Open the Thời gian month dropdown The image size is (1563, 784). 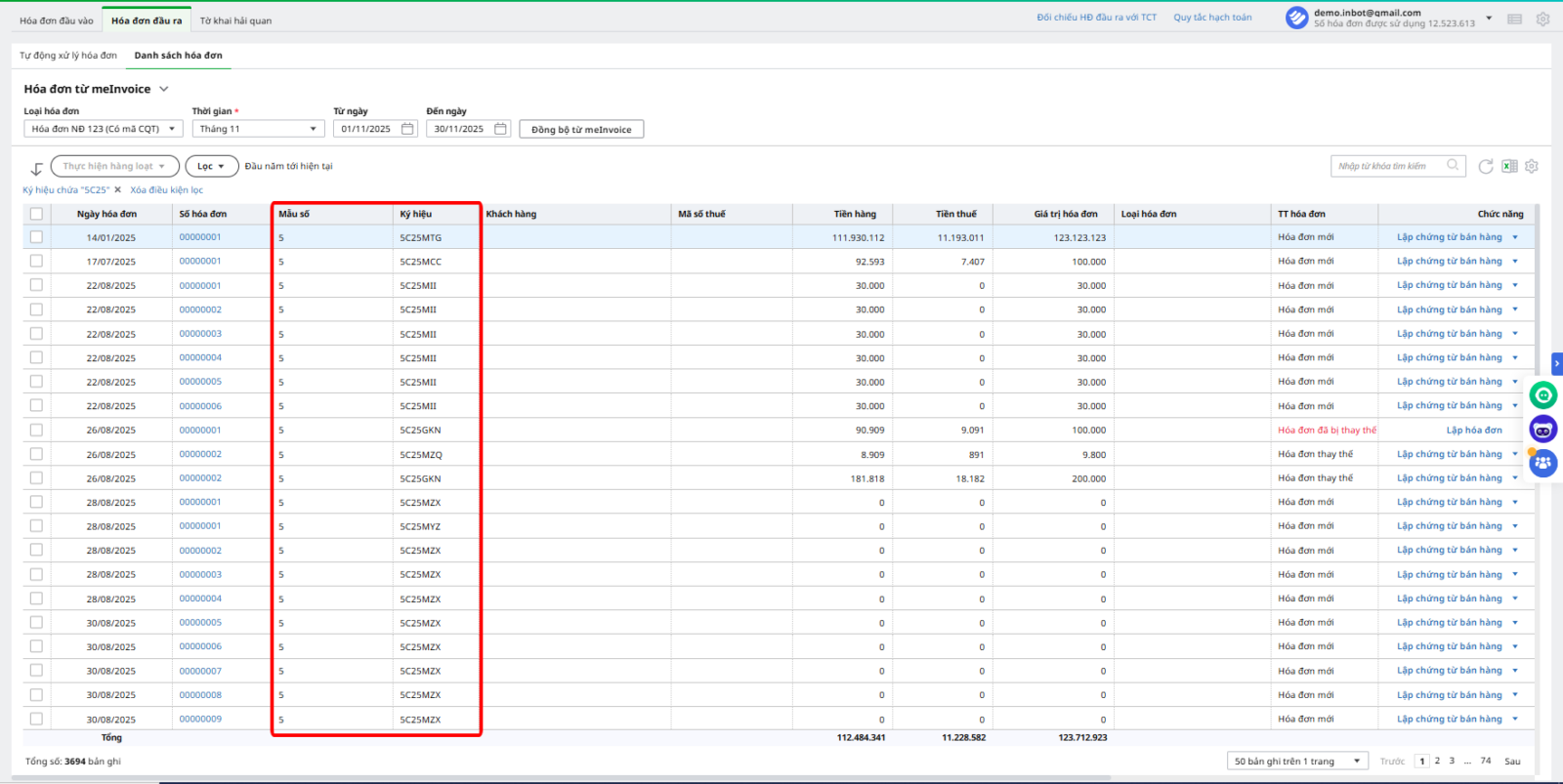[258, 129]
